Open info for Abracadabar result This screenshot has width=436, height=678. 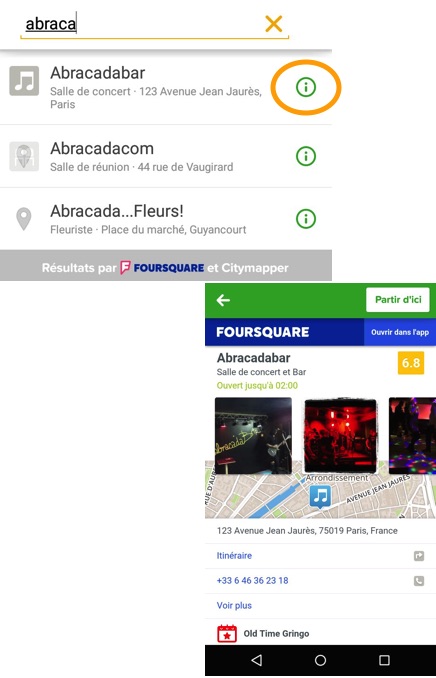click(306, 87)
